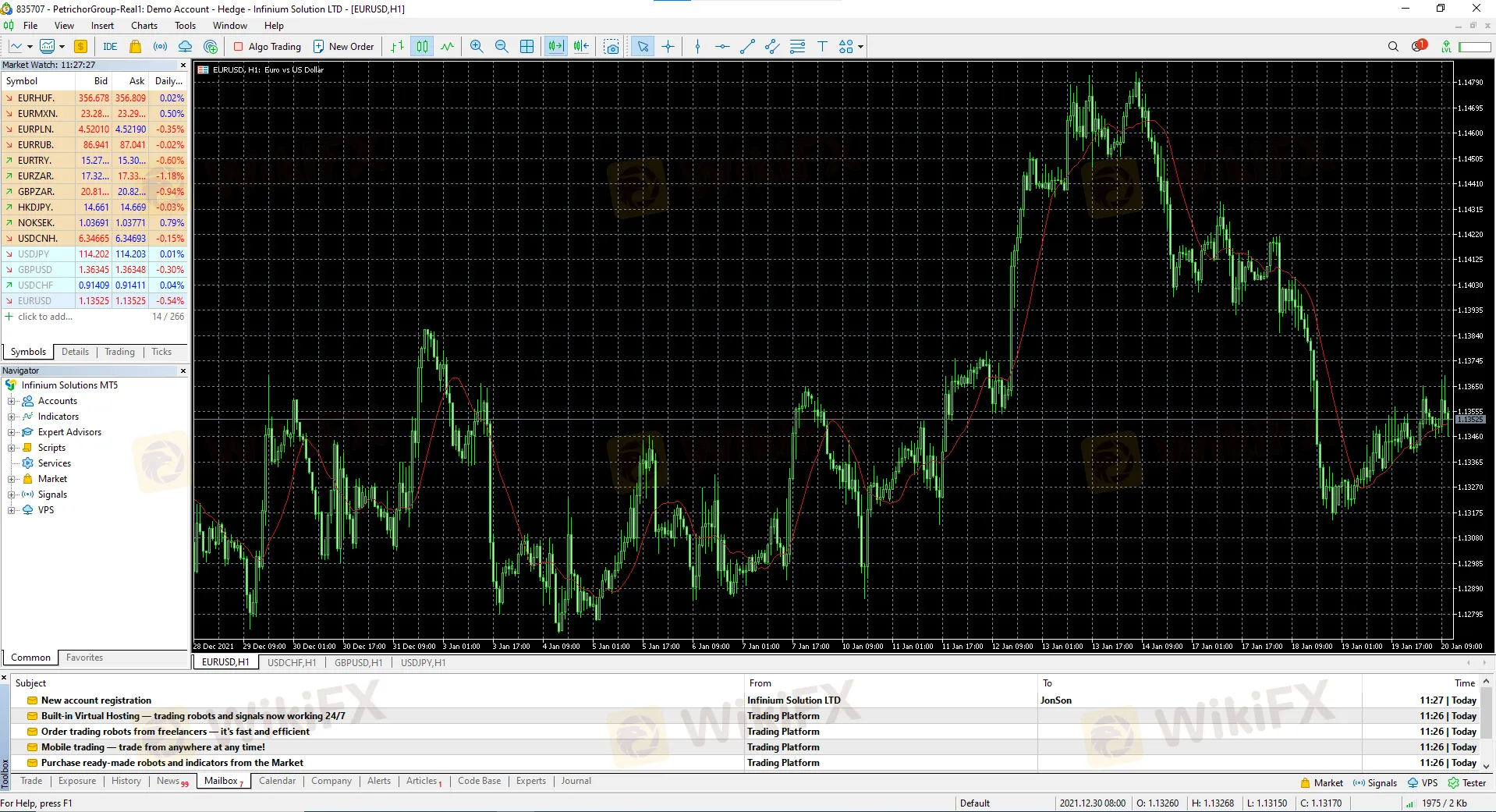1496x812 pixels.
Task: Expand the Accounts tree node
Action: click(12, 401)
